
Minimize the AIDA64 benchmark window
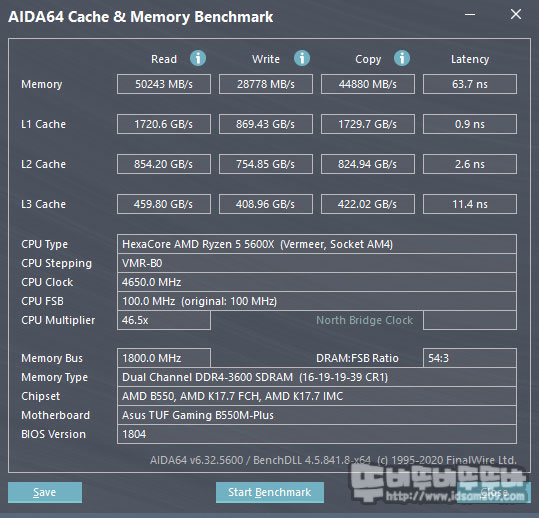click(470, 14)
